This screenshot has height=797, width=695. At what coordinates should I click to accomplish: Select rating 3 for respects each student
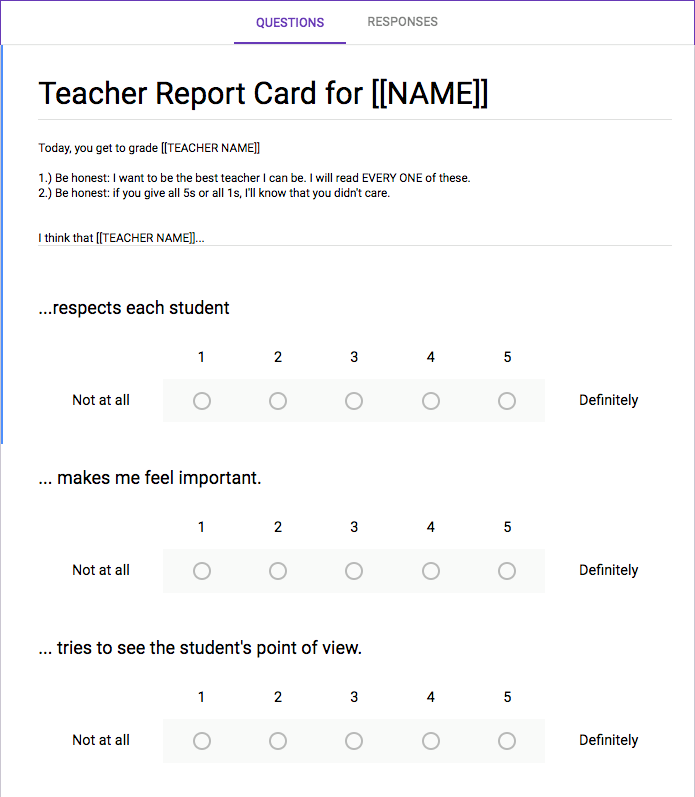(x=354, y=401)
